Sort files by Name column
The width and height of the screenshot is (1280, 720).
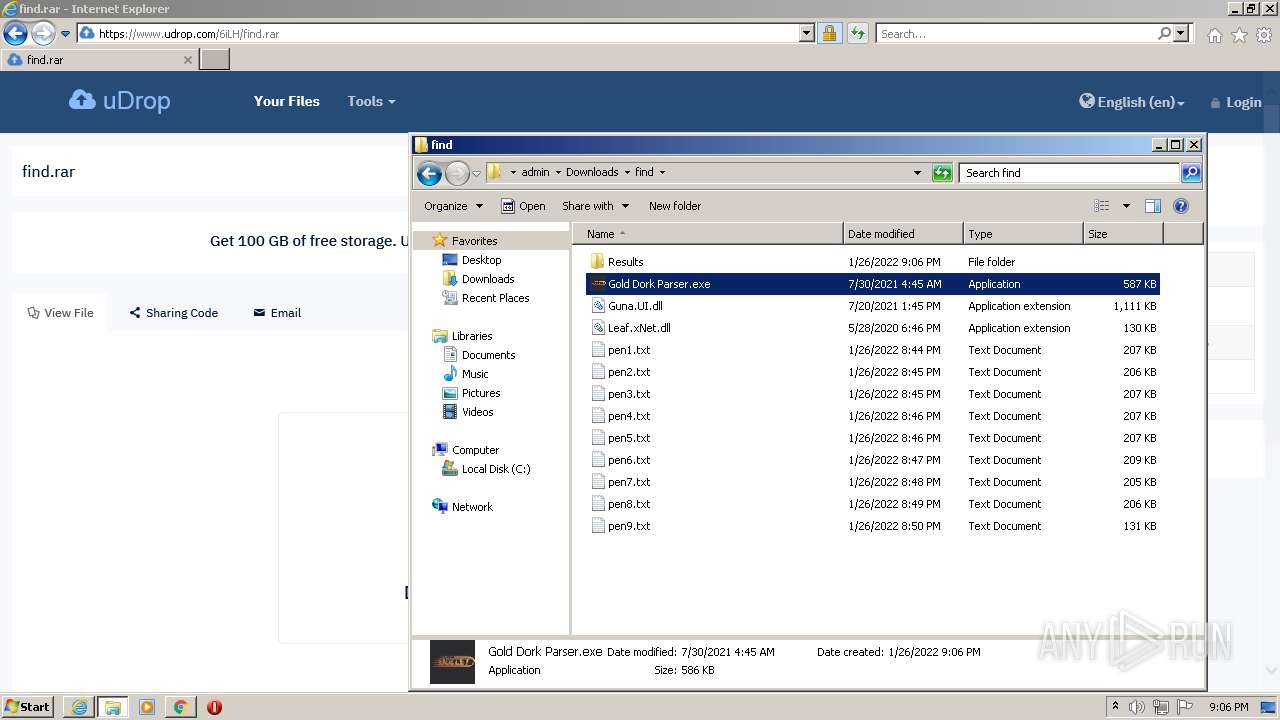pos(708,234)
